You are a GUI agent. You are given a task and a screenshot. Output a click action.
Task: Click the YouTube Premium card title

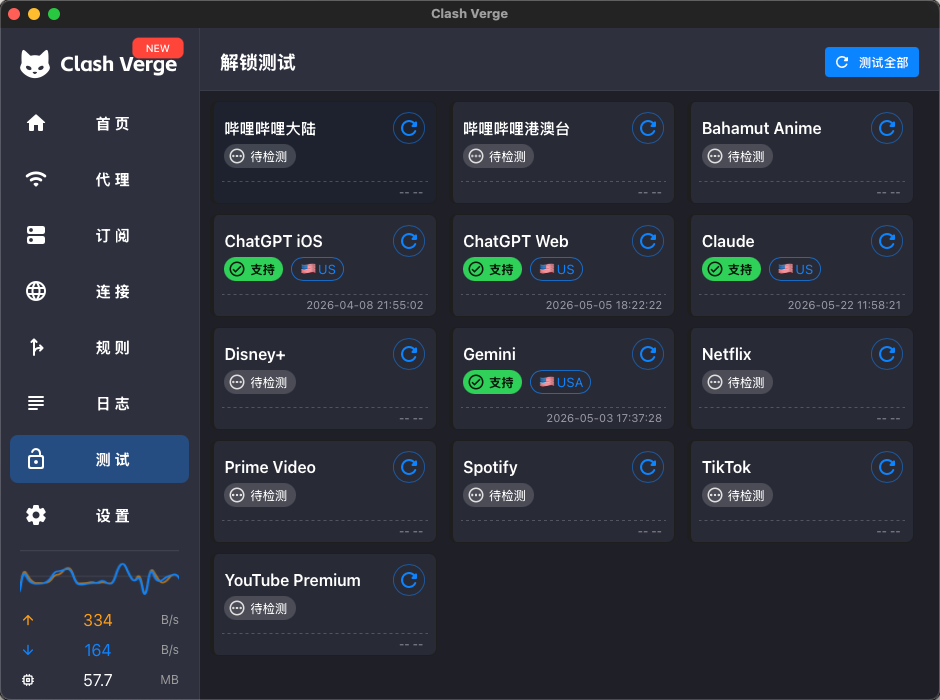[x=293, y=580]
